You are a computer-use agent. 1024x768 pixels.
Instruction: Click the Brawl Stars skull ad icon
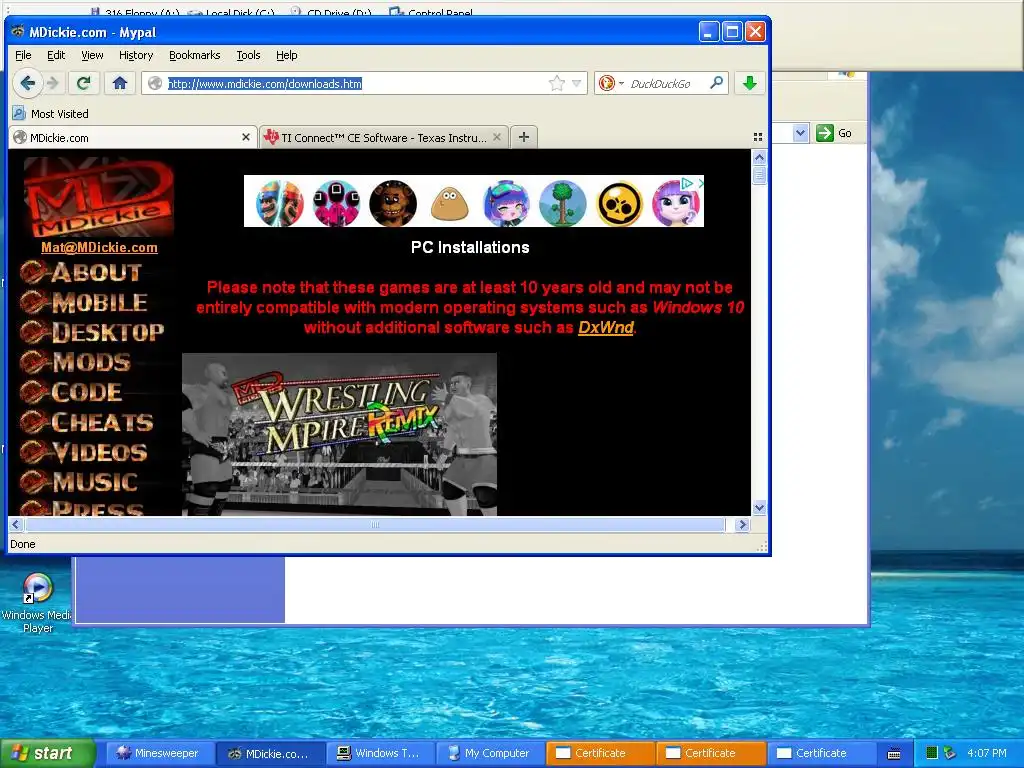(x=620, y=203)
